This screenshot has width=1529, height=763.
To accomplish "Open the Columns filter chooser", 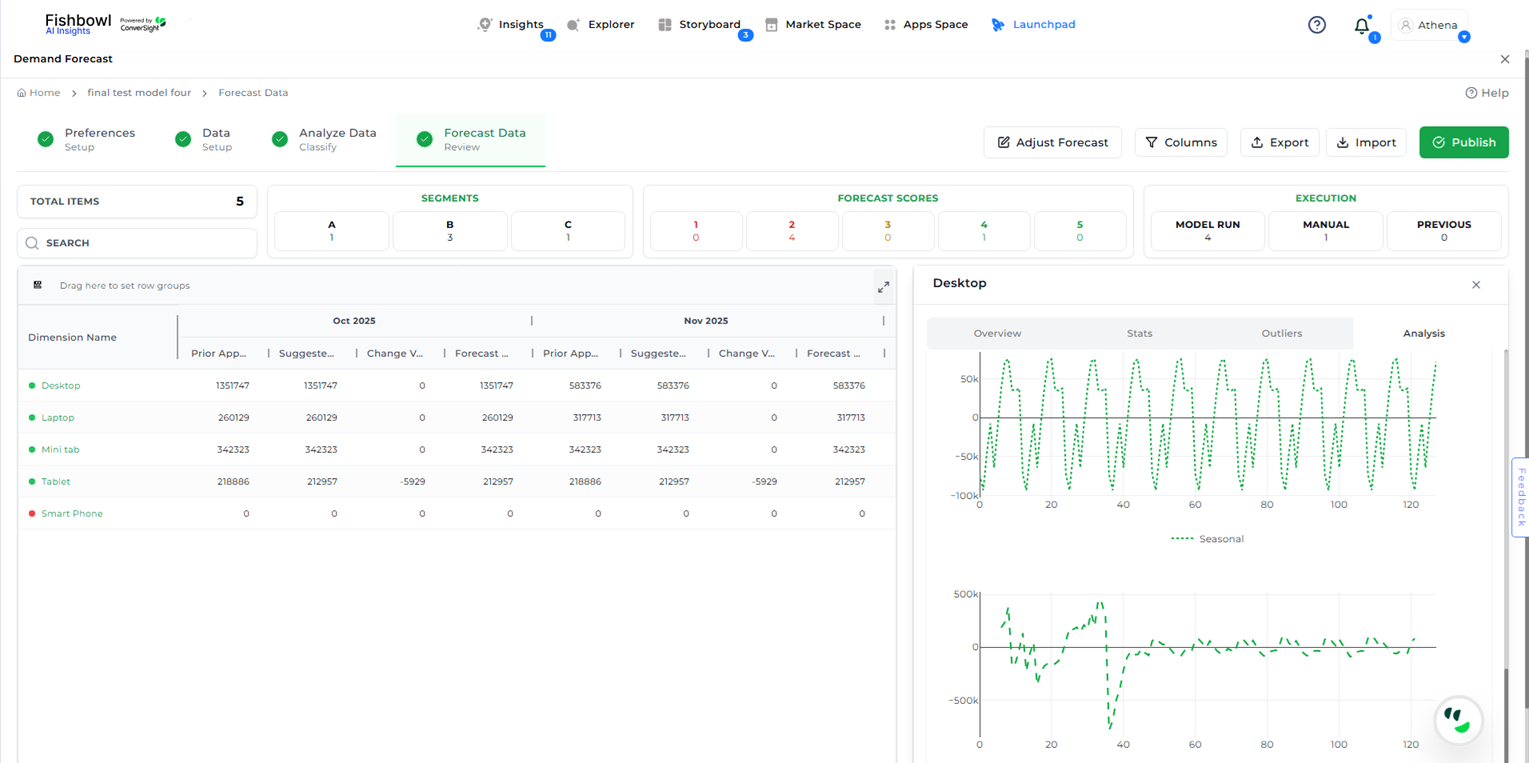I will 1180,143.
